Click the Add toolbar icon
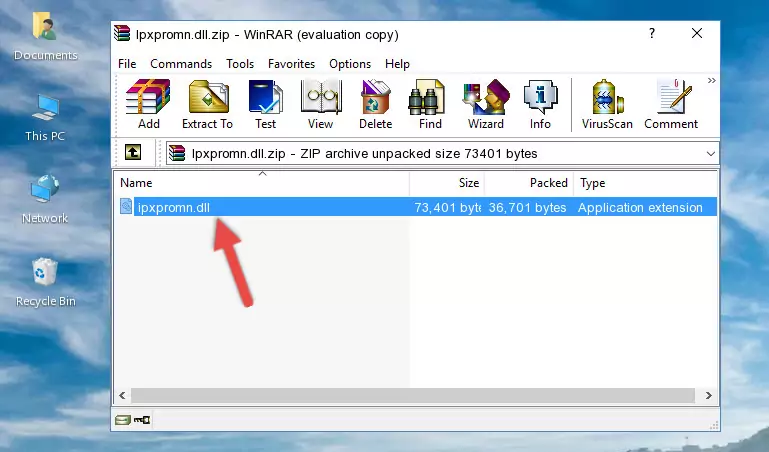The width and height of the screenshot is (769, 452). click(148, 104)
